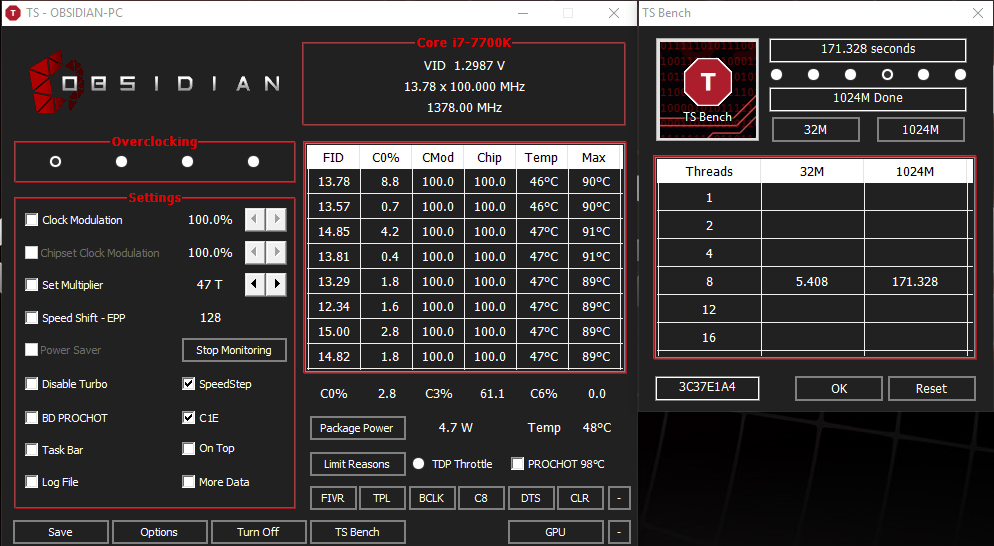
Task: Toggle Speed Shift - EPP checkbox
Action: pos(32,318)
